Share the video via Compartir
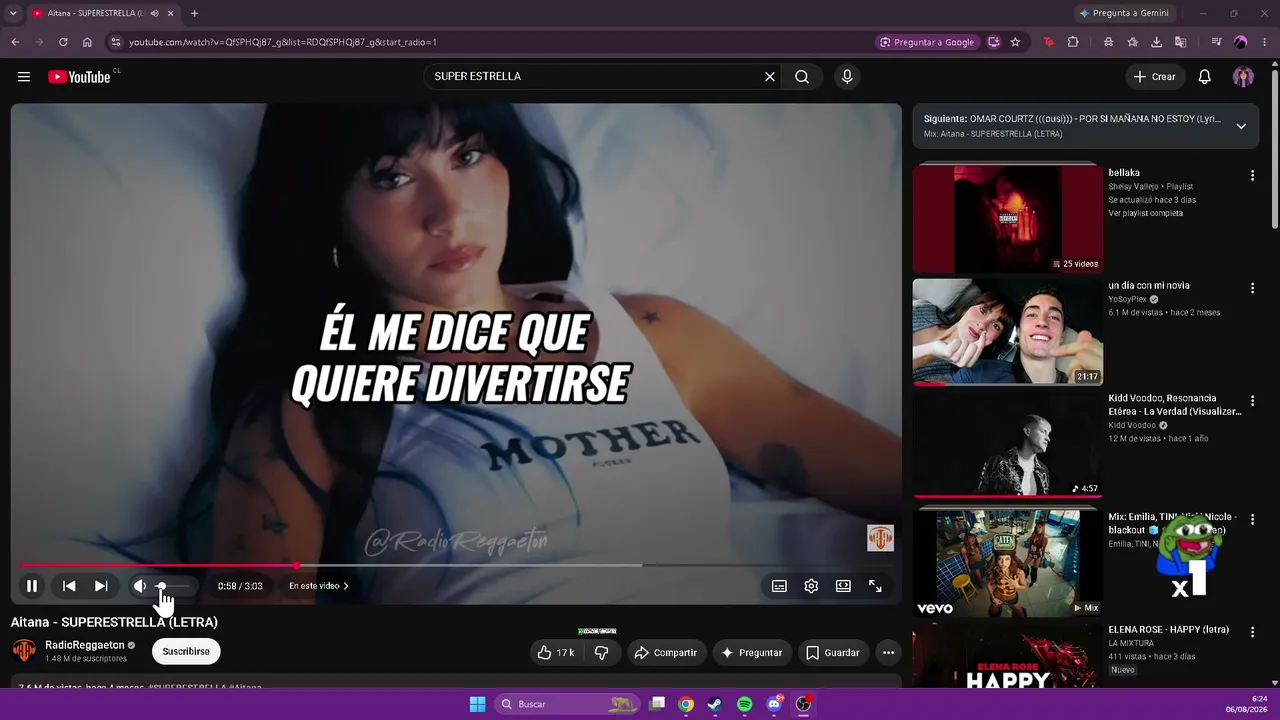The width and height of the screenshot is (1280, 720). 666,653
